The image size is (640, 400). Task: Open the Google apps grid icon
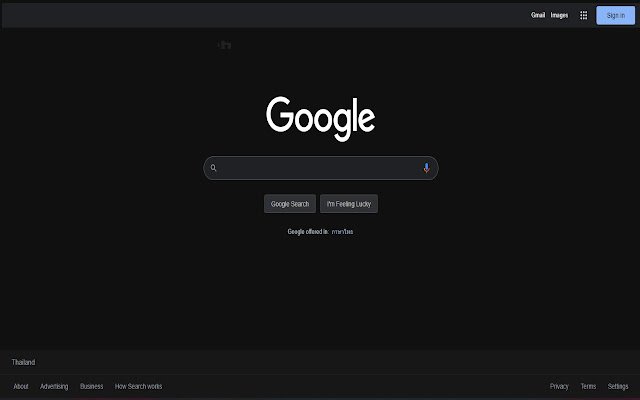coord(584,15)
